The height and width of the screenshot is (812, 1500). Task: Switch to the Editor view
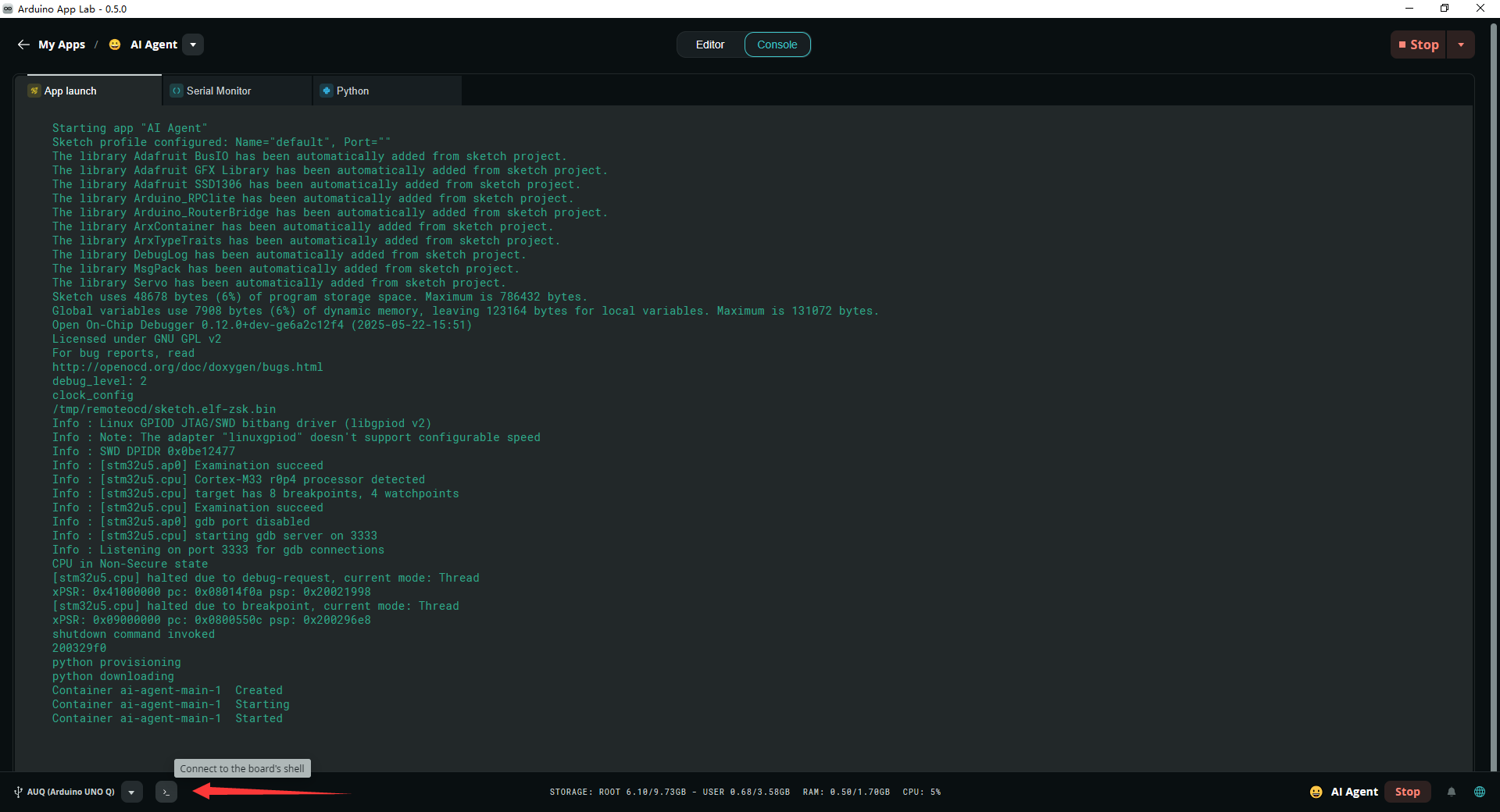710,45
